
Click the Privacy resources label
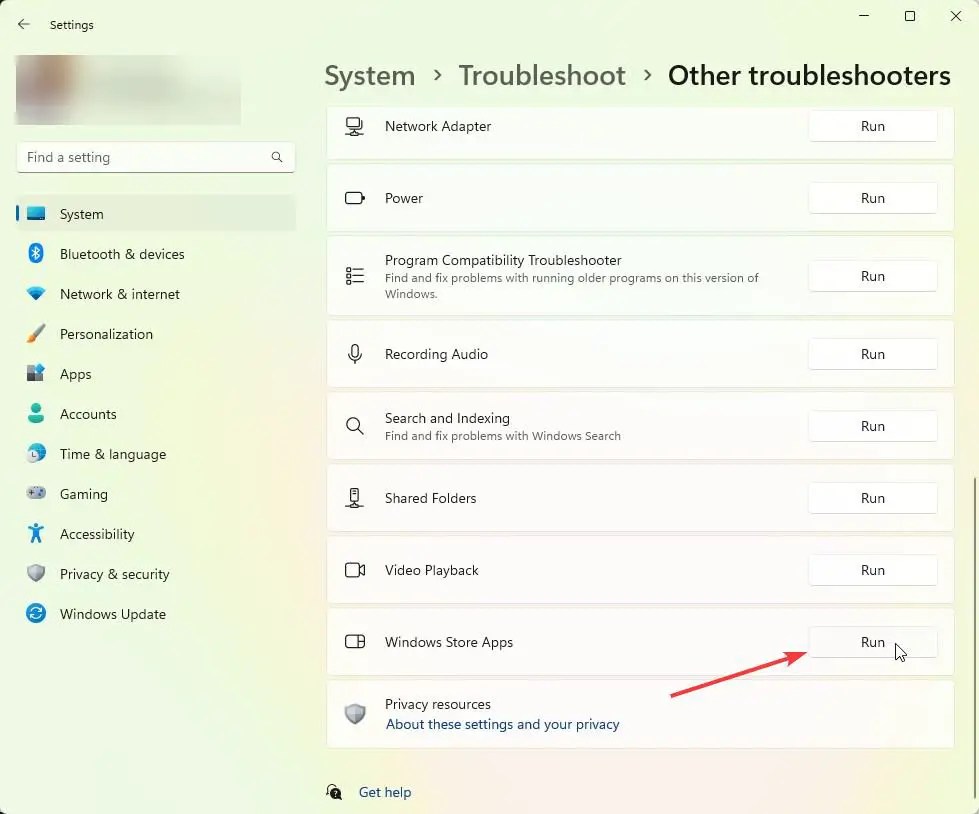(x=438, y=704)
